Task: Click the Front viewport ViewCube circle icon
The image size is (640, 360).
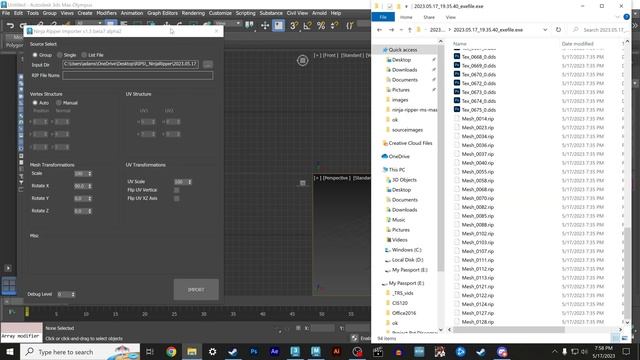Action: coord(302,60)
